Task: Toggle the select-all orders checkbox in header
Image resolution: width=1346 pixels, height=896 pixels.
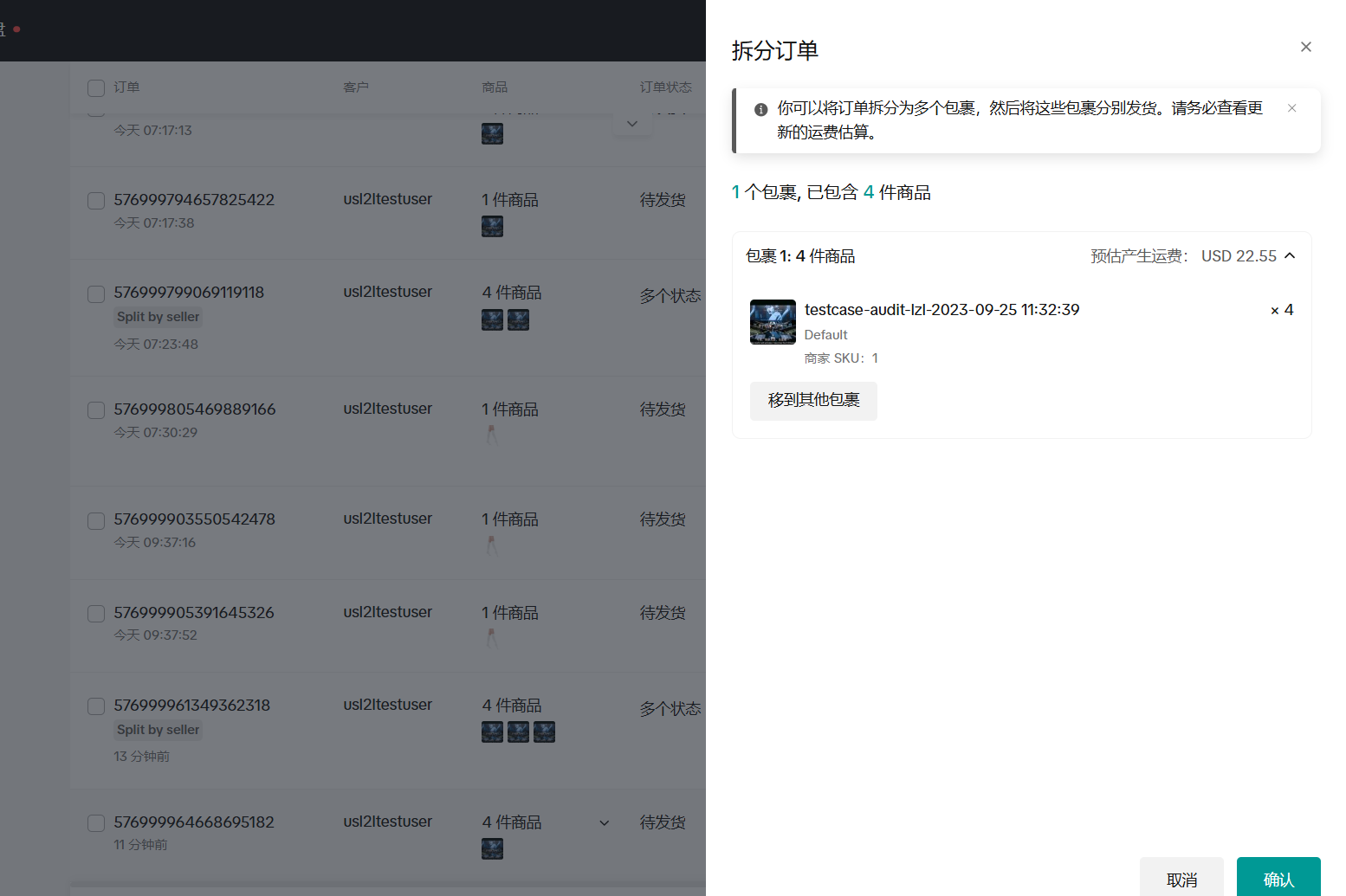Action: pos(96,88)
